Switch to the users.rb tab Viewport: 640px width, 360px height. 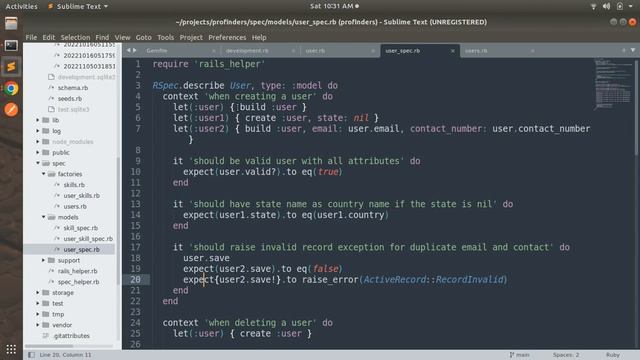click(476, 51)
